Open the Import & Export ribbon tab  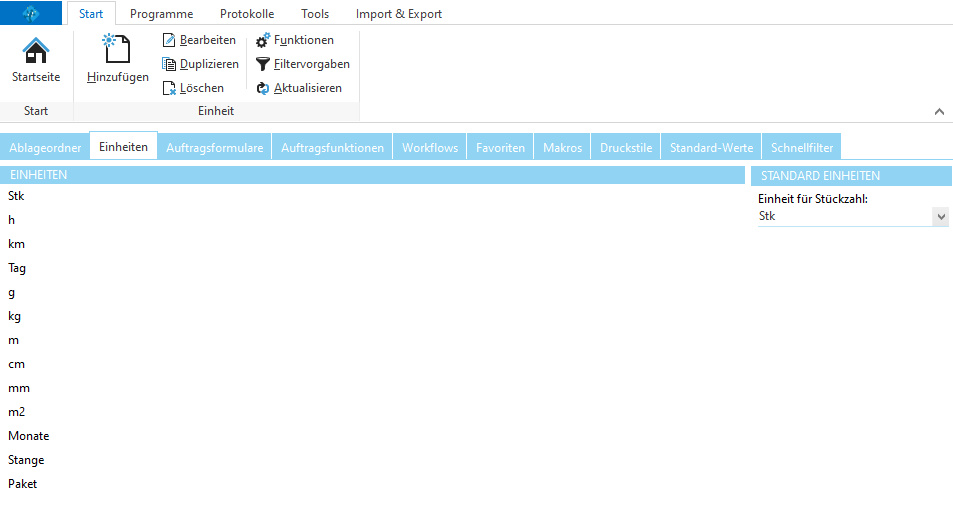coord(398,14)
